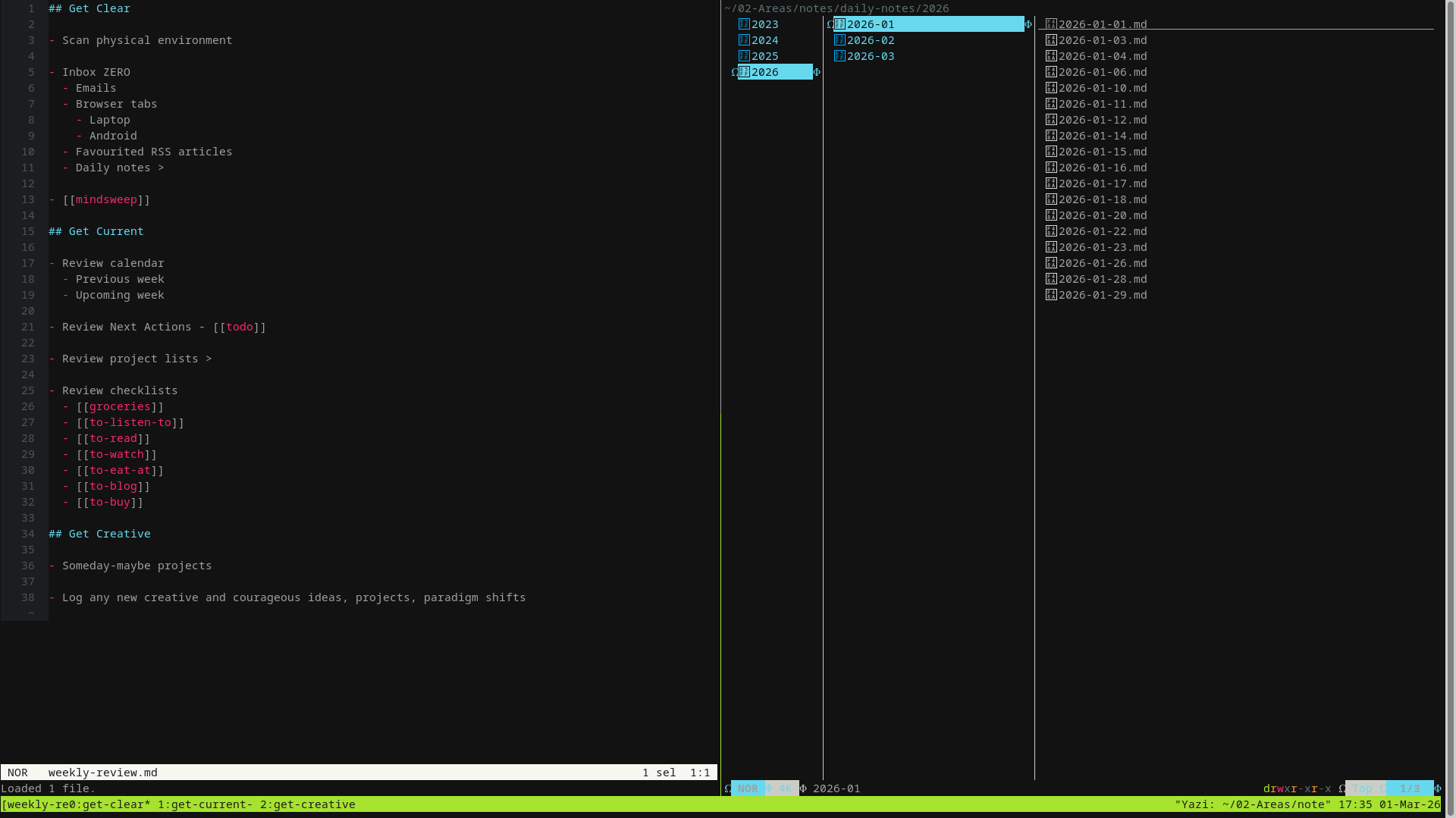Select the highlighted 2026-01 folder

(x=871, y=24)
